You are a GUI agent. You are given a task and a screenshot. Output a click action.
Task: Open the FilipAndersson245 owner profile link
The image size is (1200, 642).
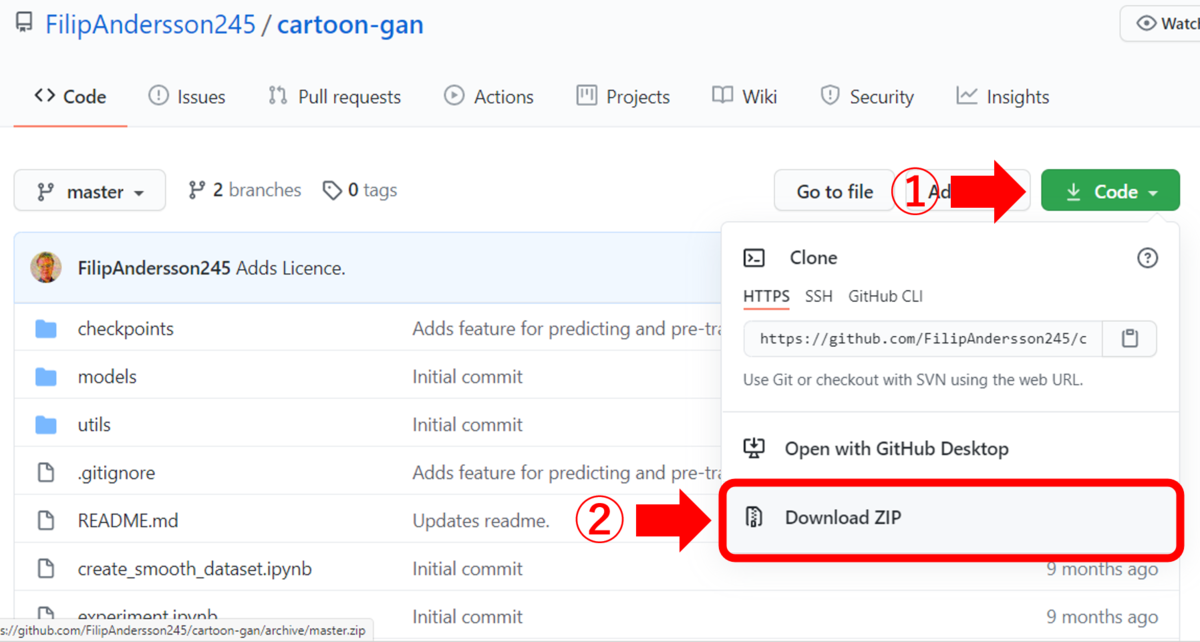tap(150, 24)
